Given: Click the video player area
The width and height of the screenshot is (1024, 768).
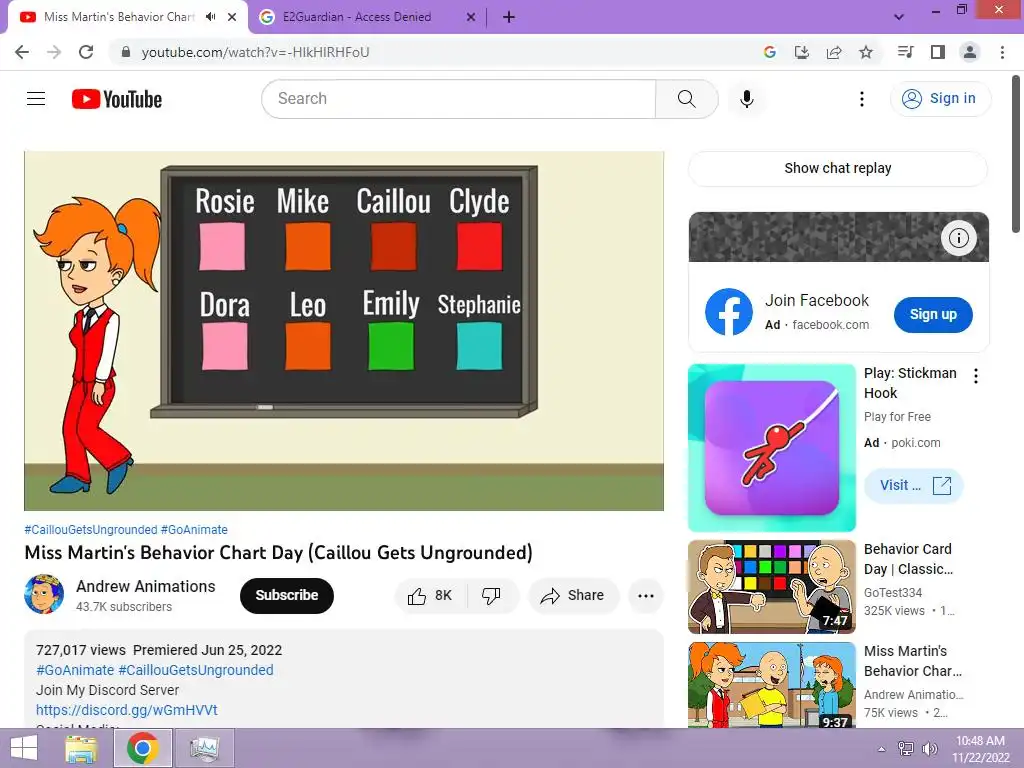Looking at the screenshot, I should tap(344, 331).
